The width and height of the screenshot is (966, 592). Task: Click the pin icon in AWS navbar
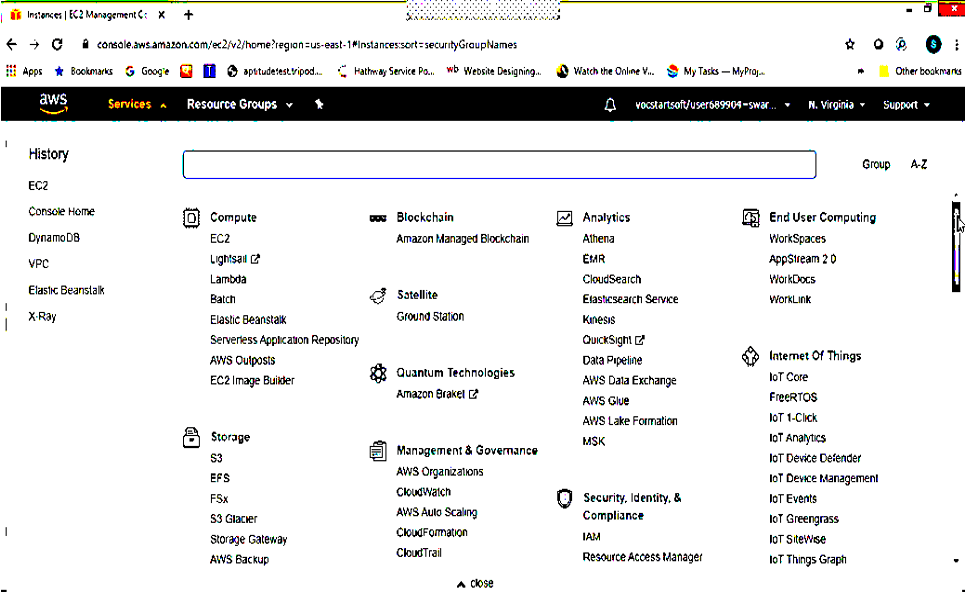pyautogui.click(x=319, y=104)
